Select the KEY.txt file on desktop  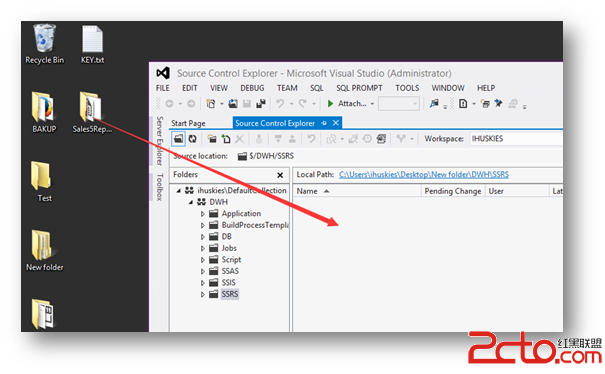coord(92,44)
